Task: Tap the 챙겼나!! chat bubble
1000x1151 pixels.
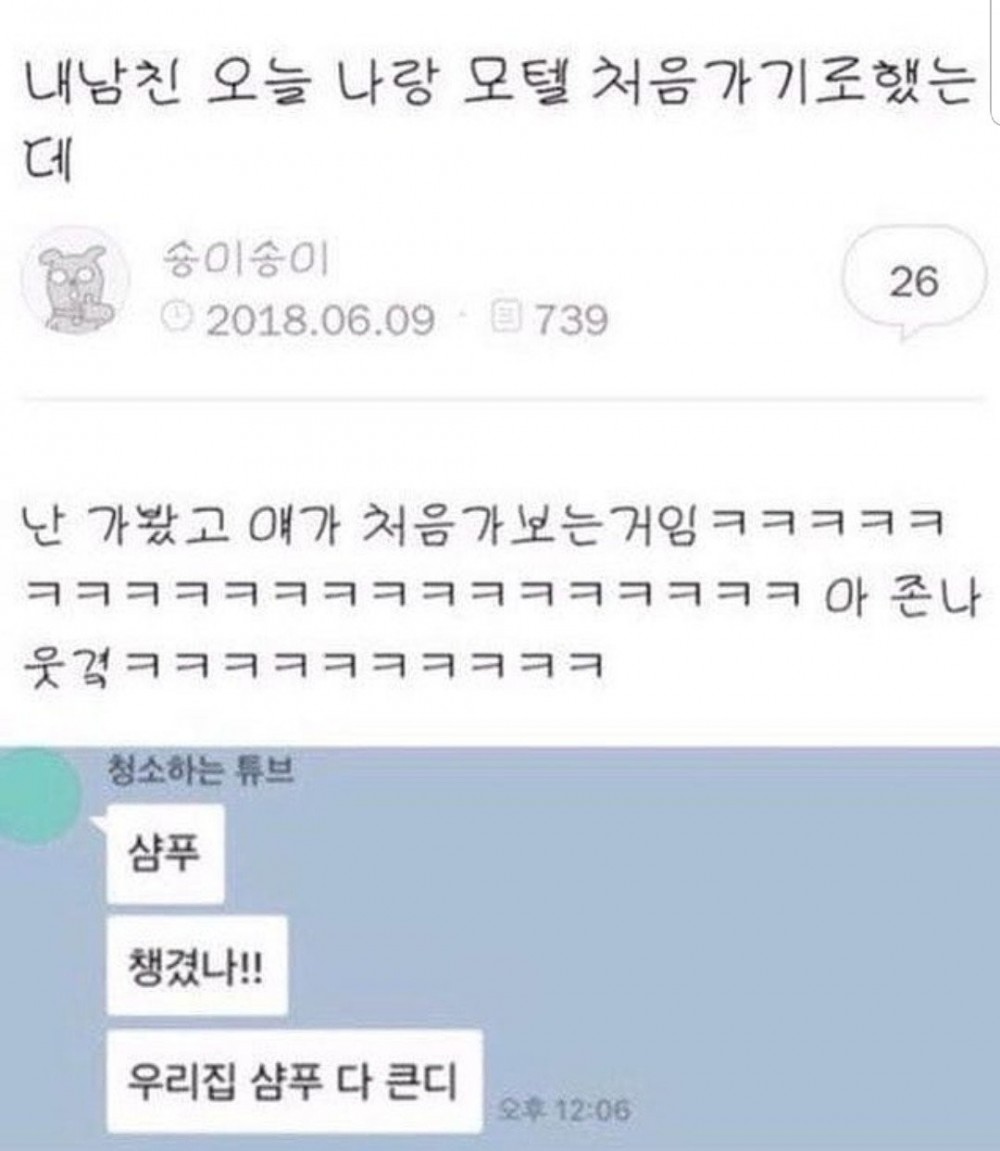Action: click(197, 965)
